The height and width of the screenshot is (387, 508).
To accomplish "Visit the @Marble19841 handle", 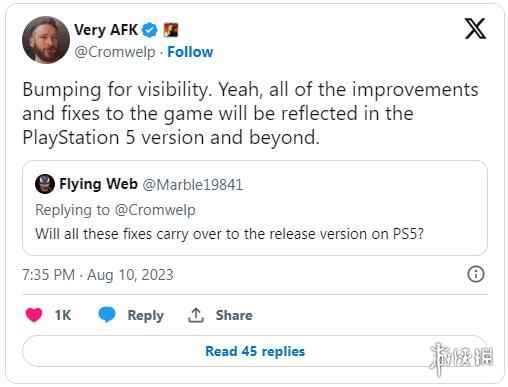I will 193,185.
